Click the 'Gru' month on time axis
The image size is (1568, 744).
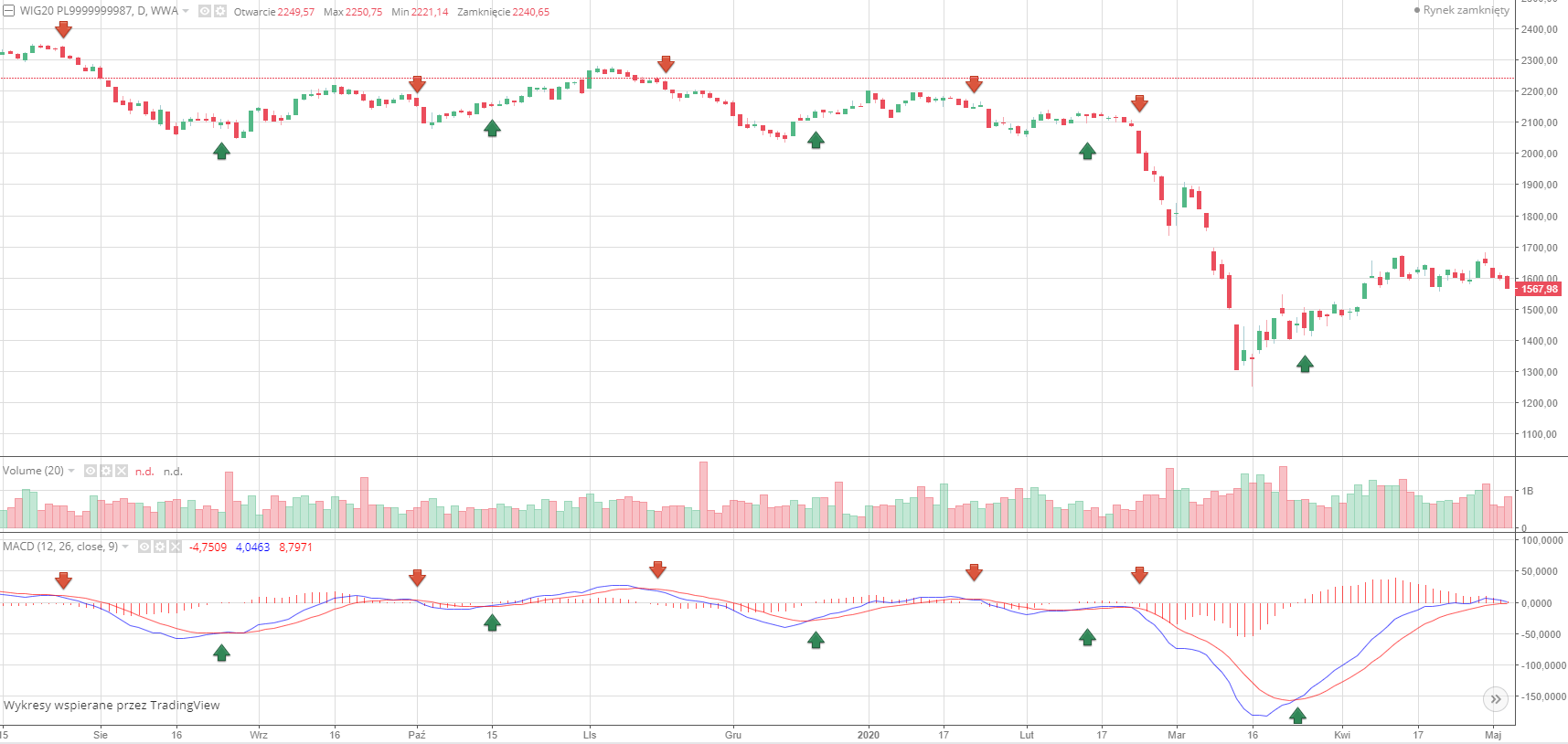(x=733, y=735)
